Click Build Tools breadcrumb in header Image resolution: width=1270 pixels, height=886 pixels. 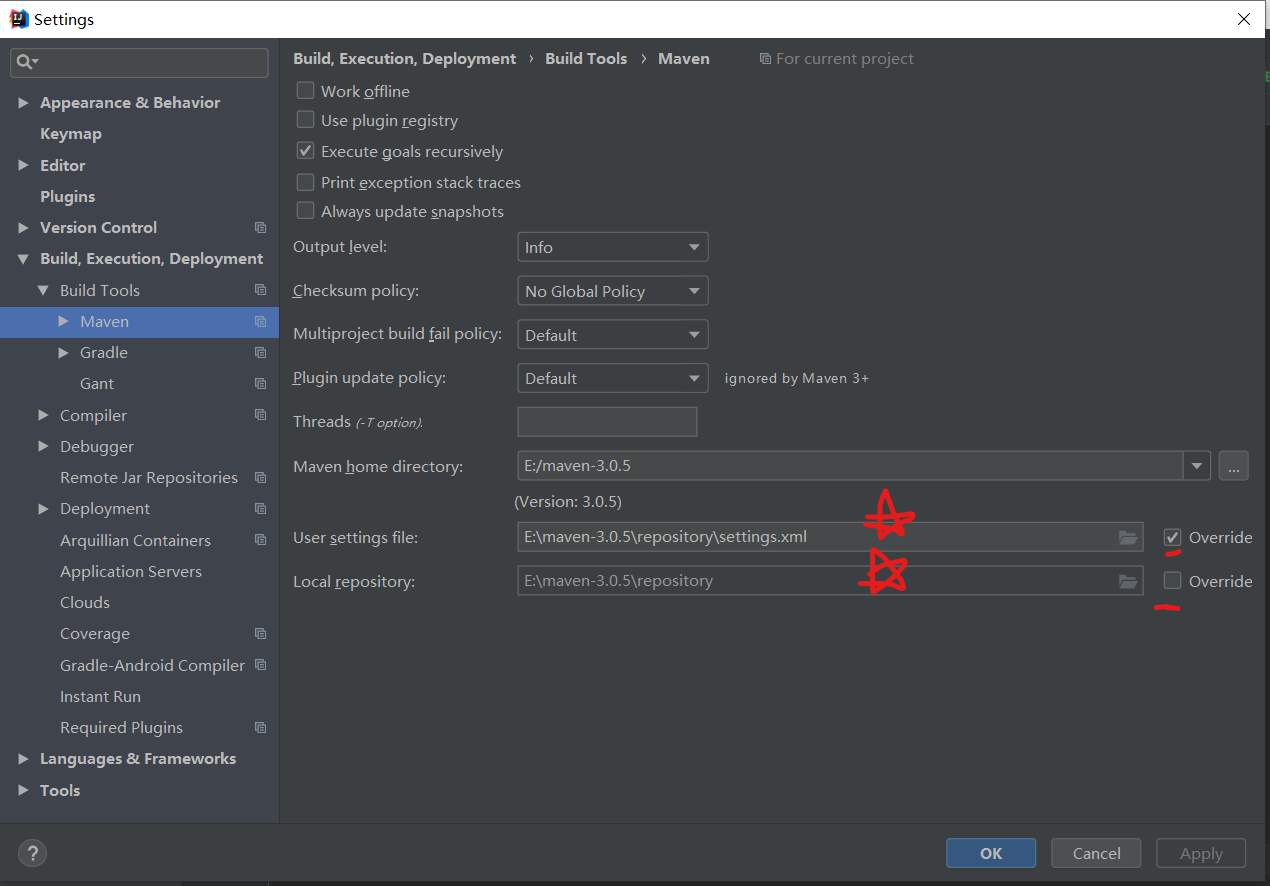[x=586, y=59]
